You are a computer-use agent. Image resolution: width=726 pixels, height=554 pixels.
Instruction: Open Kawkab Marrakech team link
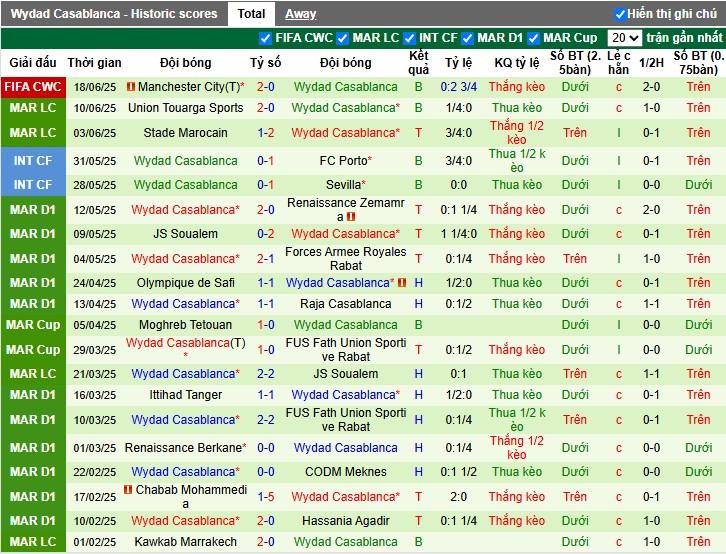click(186, 542)
